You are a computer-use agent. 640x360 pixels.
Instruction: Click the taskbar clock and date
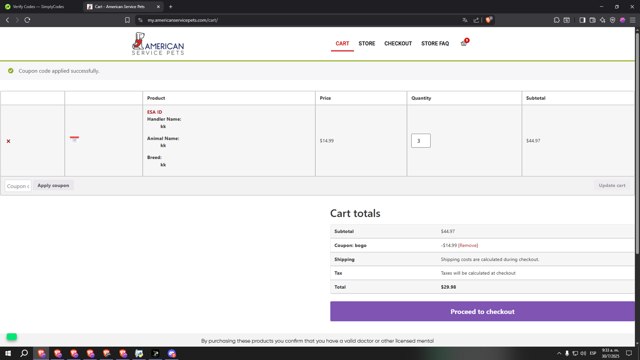coord(610,353)
